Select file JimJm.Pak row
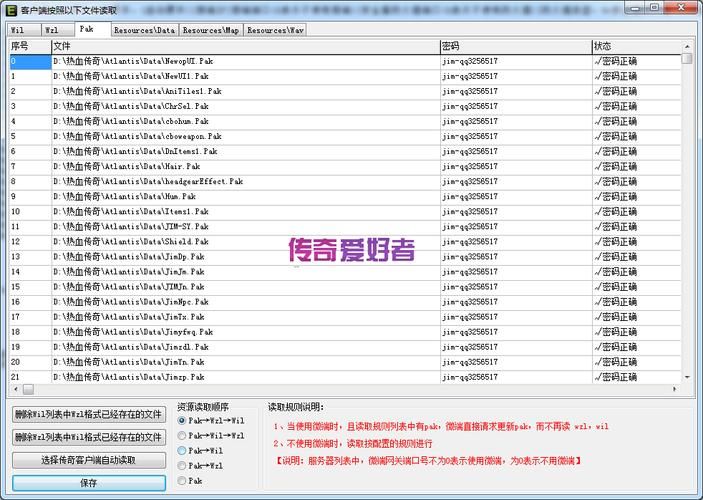Image resolution: width=703 pixels, height=500 pixels. coord(345,272)
